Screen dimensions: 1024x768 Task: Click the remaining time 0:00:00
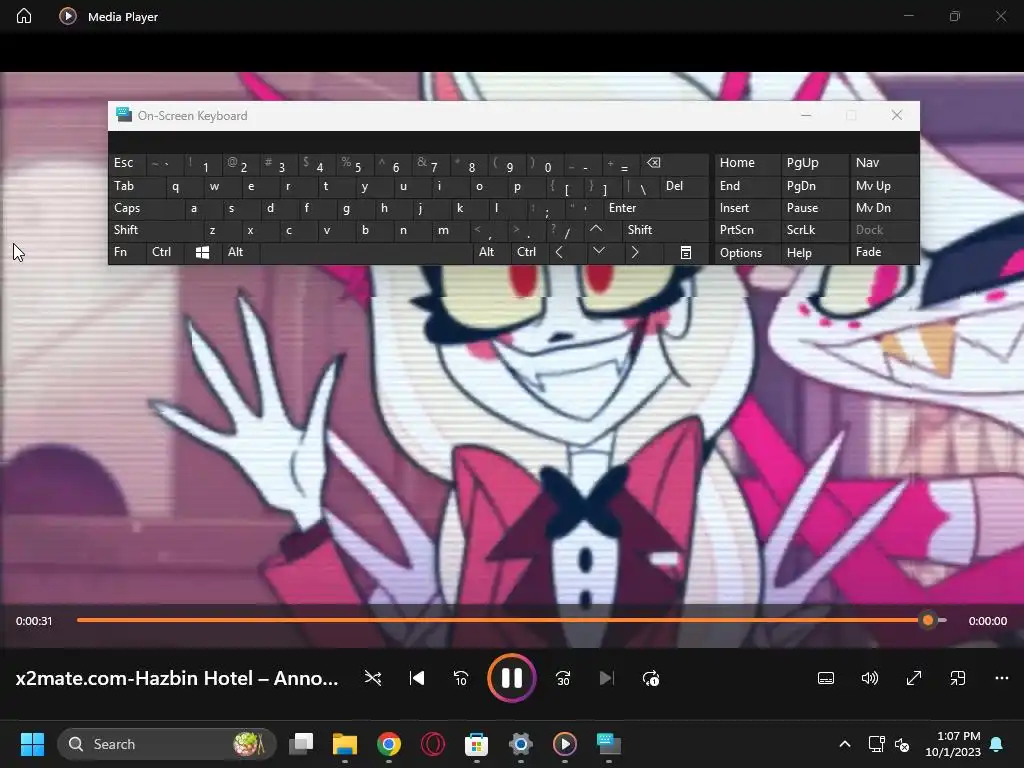click(x=987, y=621)
